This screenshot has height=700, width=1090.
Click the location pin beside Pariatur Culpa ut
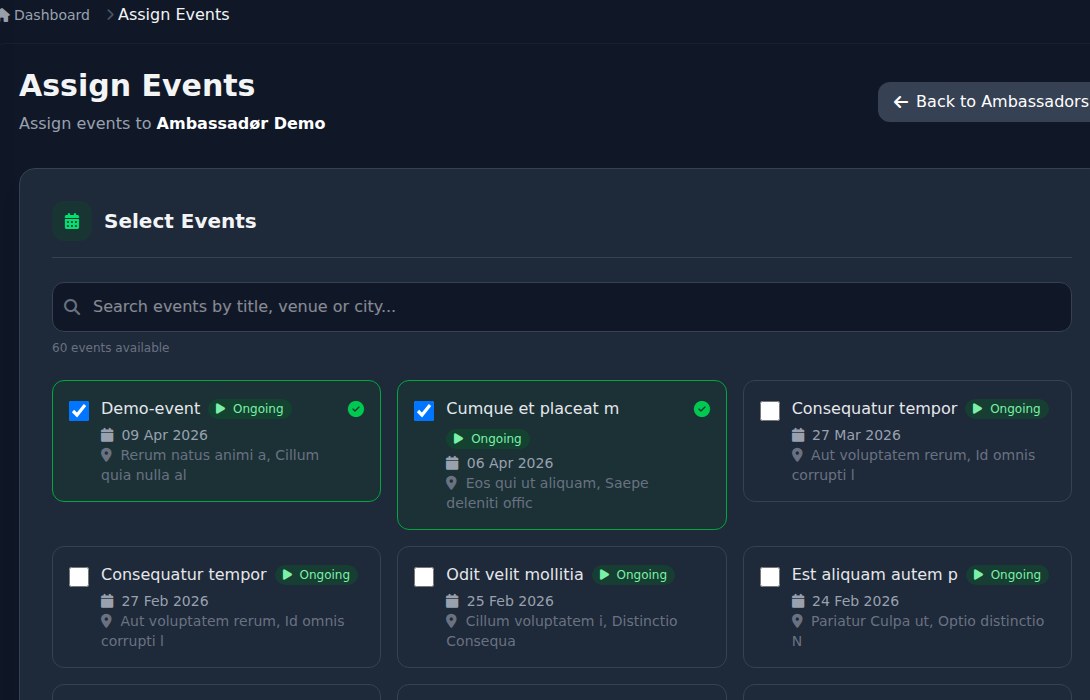[797, 621]
